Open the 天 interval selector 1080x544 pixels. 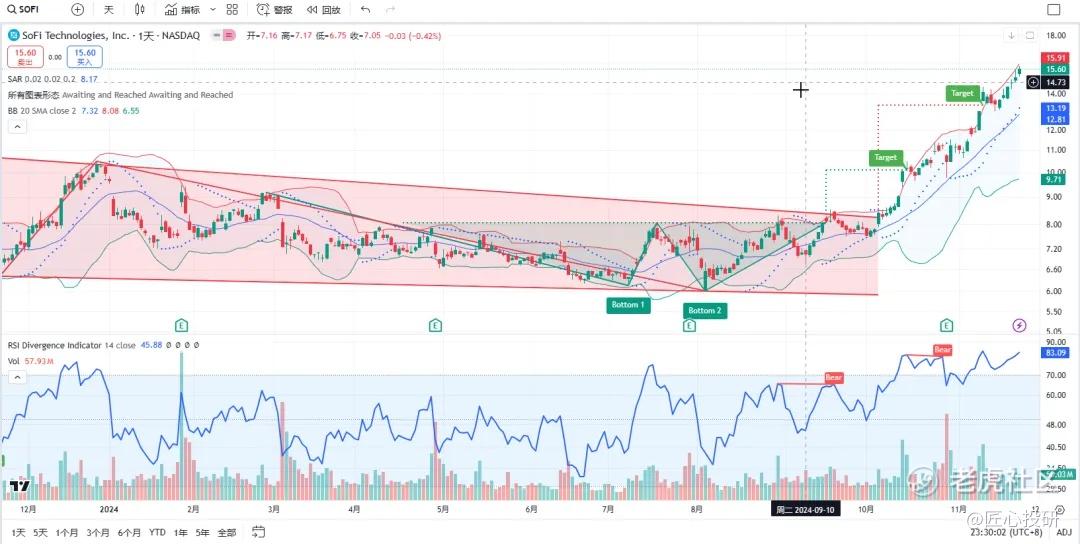pos(108,10)
